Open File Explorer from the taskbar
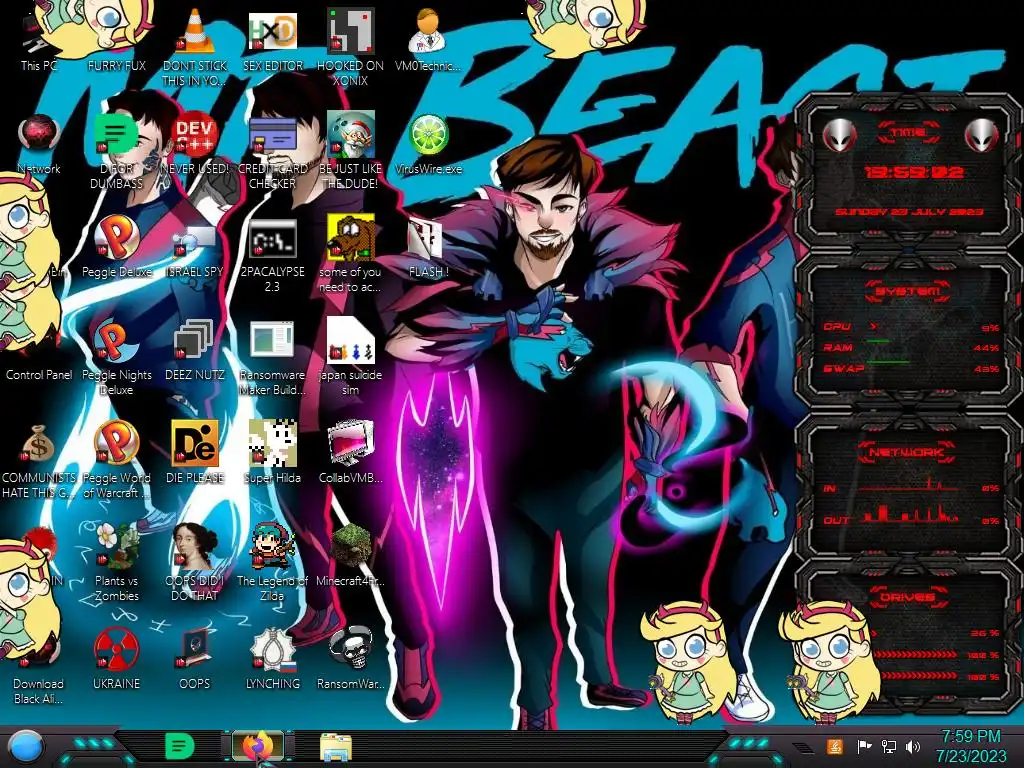 pos(336,747)
